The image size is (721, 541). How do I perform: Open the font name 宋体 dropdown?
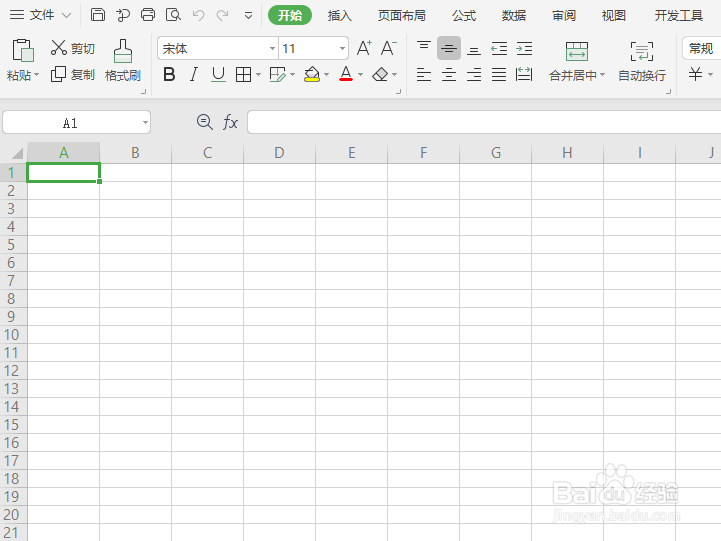click(x=272, y=48)
